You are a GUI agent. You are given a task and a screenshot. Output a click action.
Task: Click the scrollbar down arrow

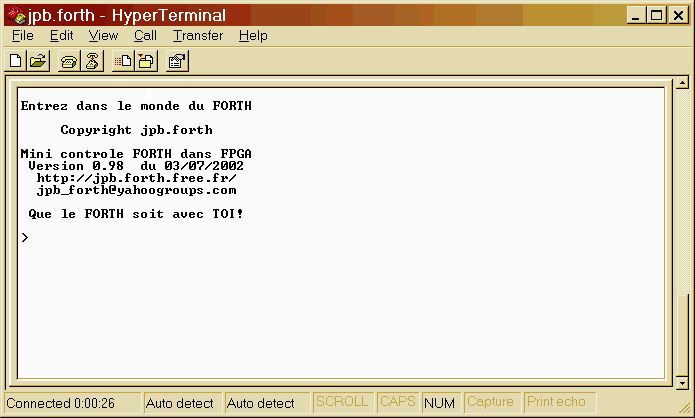point(682,383)
